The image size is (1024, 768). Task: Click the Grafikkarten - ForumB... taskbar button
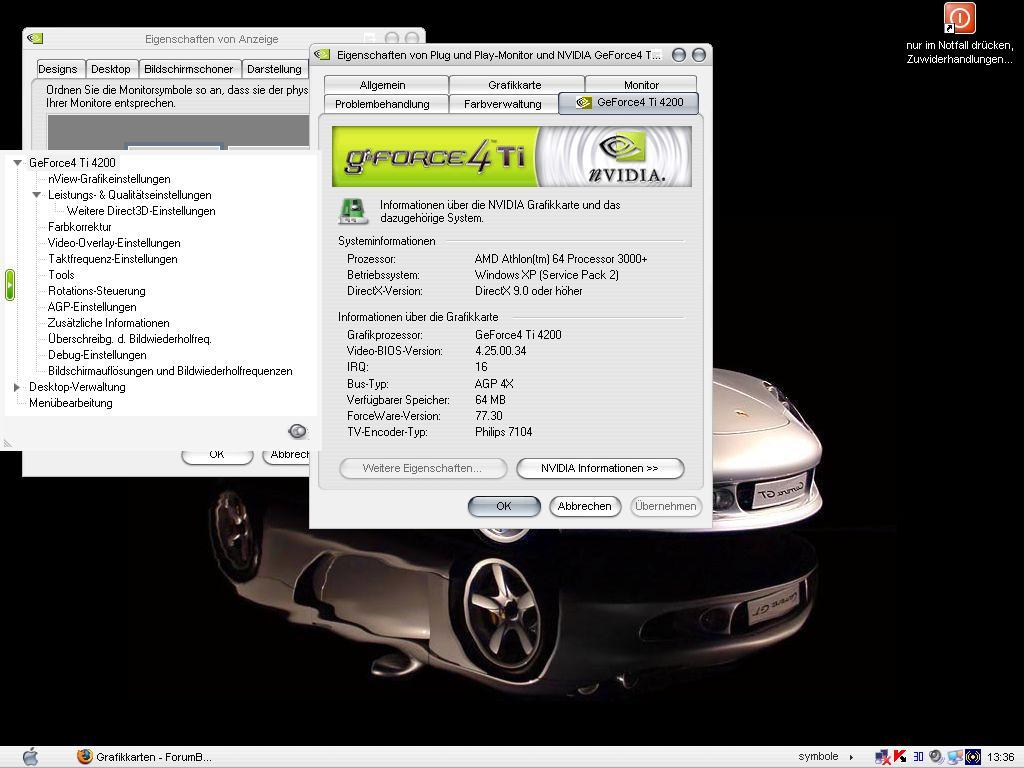tap(144, 757)
